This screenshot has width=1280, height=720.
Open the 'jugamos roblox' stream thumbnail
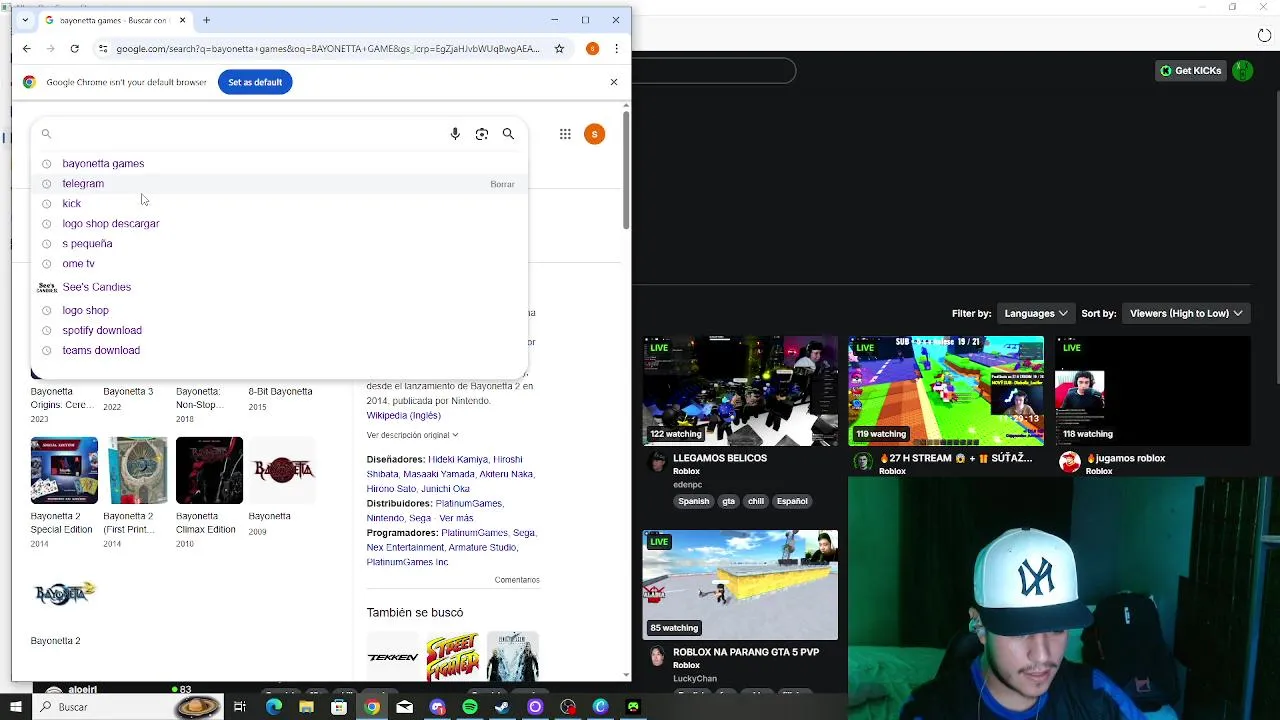click(x=1153, y=391)
